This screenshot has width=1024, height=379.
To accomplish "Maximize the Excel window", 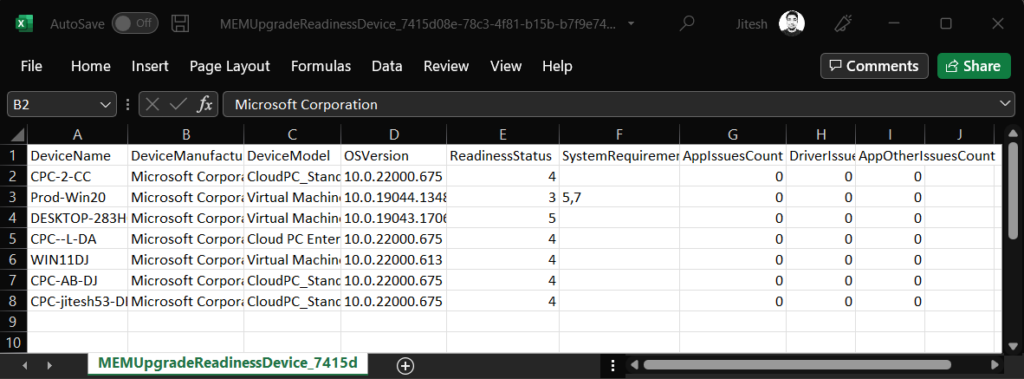I will [946, 24].
